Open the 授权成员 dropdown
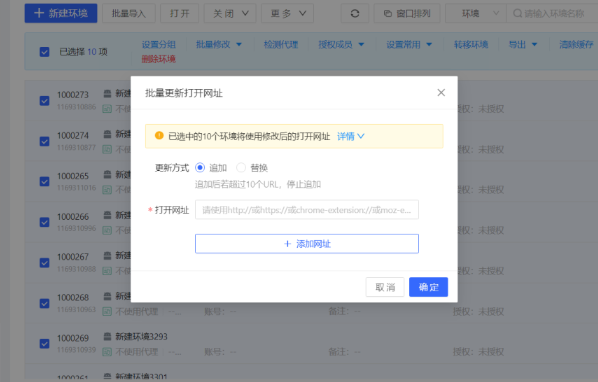The image size is (598, 382). (341, 45)
